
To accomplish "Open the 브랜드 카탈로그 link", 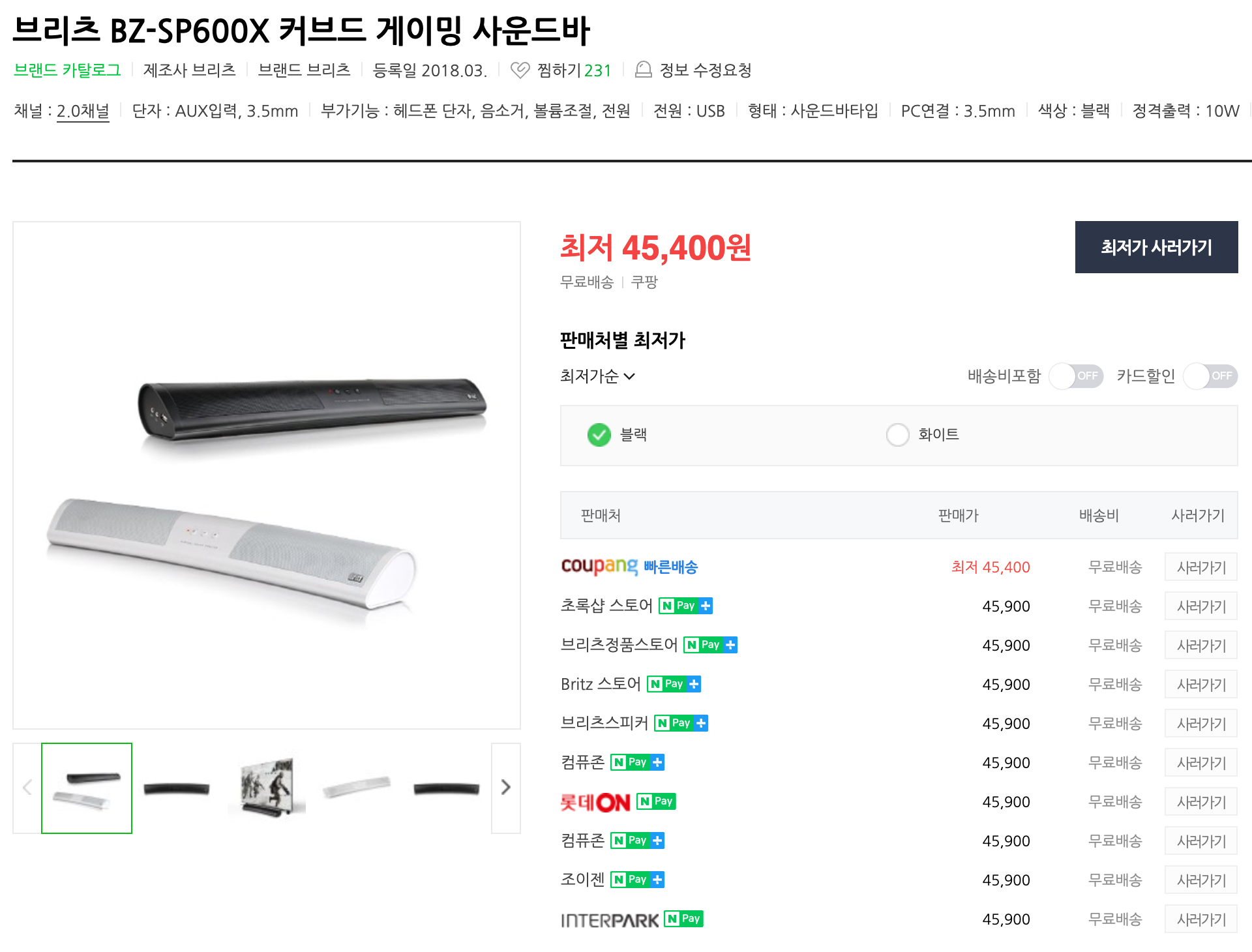I will 67,70.
